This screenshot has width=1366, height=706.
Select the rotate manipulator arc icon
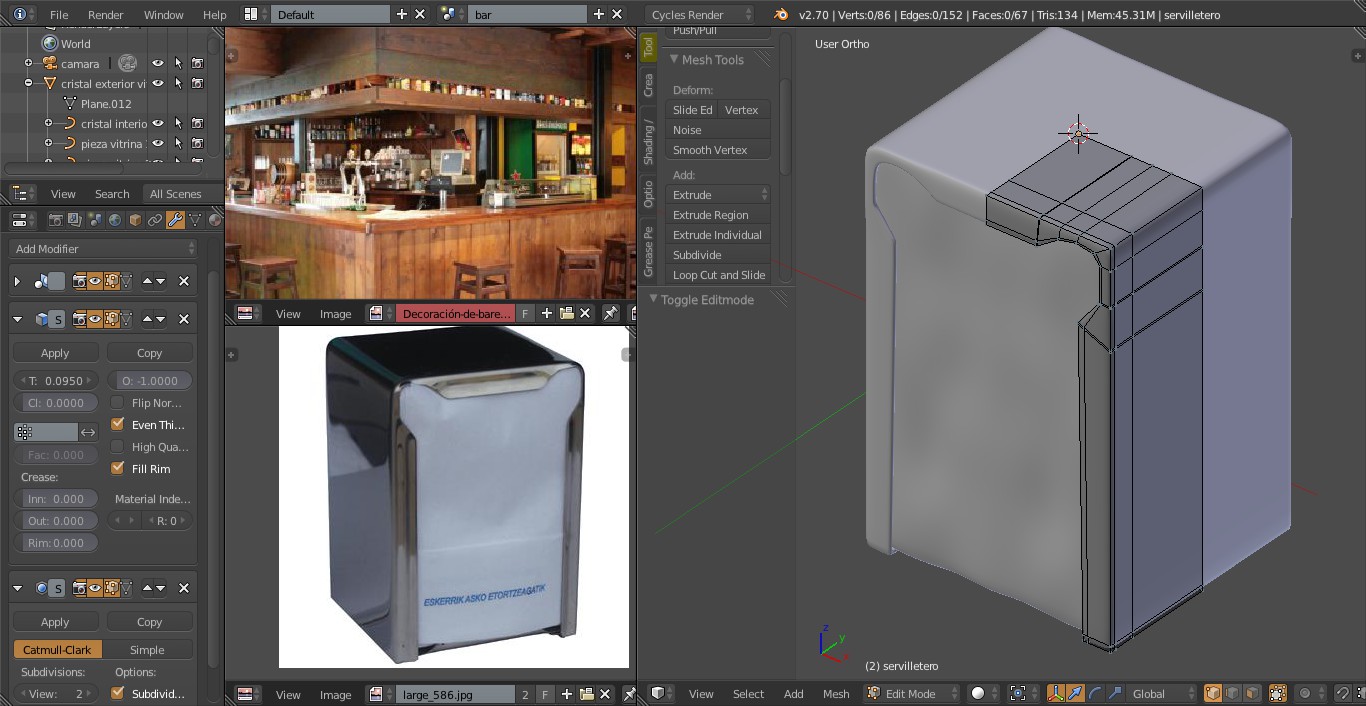[x=1095, y=693]
